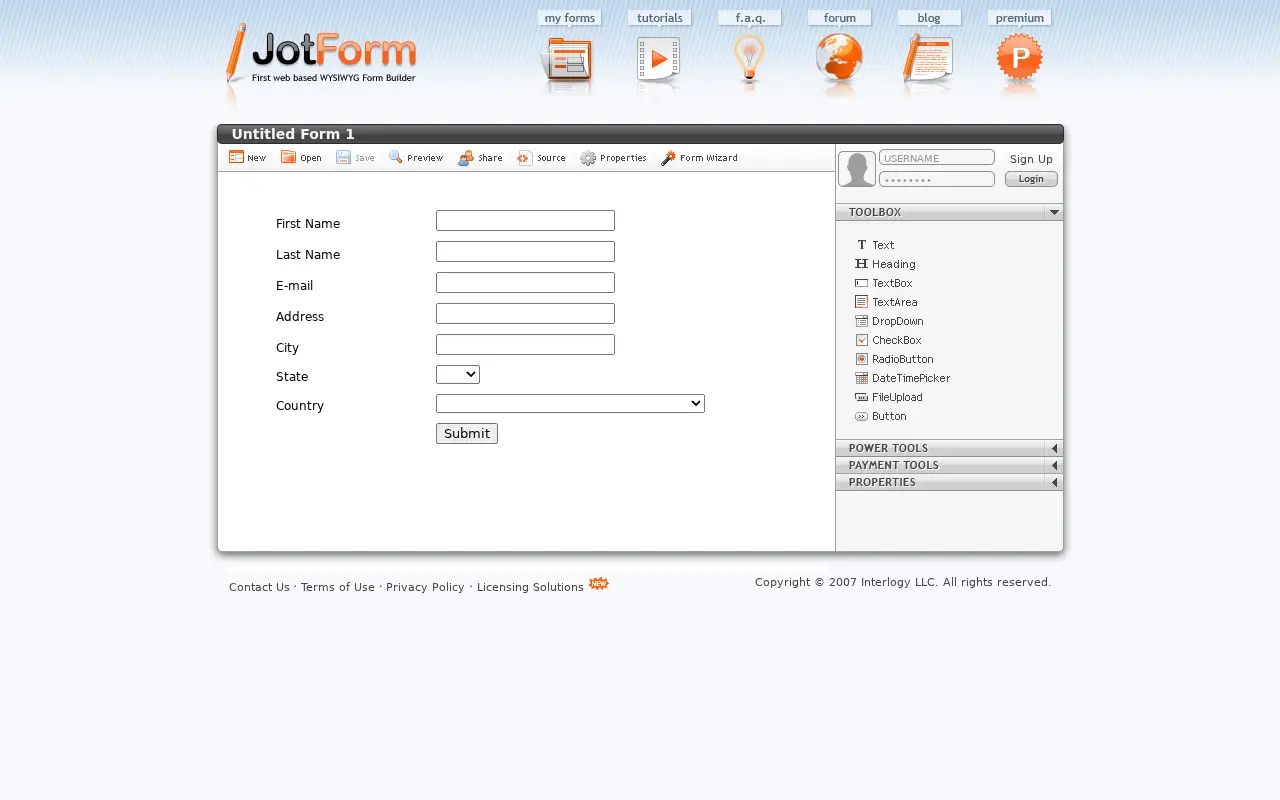This screenshot has height=800, width=1280.
Task: Select the TextBox tool in Toolbox
Action: pos(884,283)
